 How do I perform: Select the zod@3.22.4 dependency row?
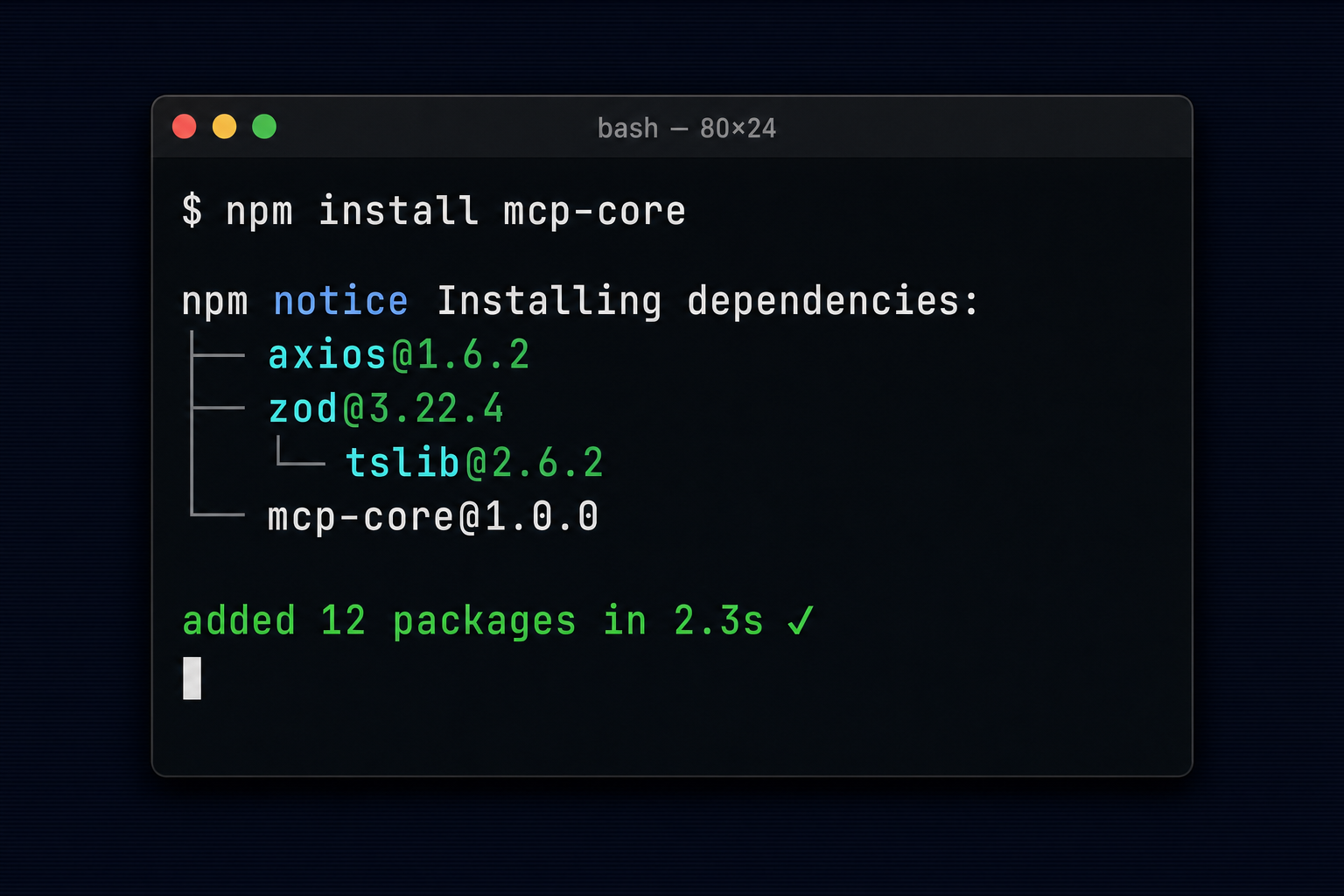(x=386, y=409)
